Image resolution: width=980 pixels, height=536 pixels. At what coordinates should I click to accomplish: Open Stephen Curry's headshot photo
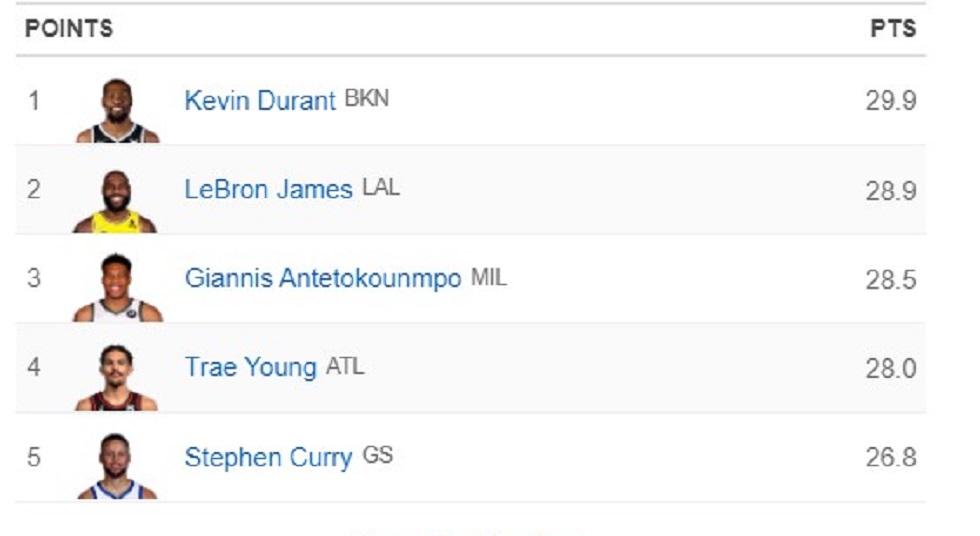116,466
